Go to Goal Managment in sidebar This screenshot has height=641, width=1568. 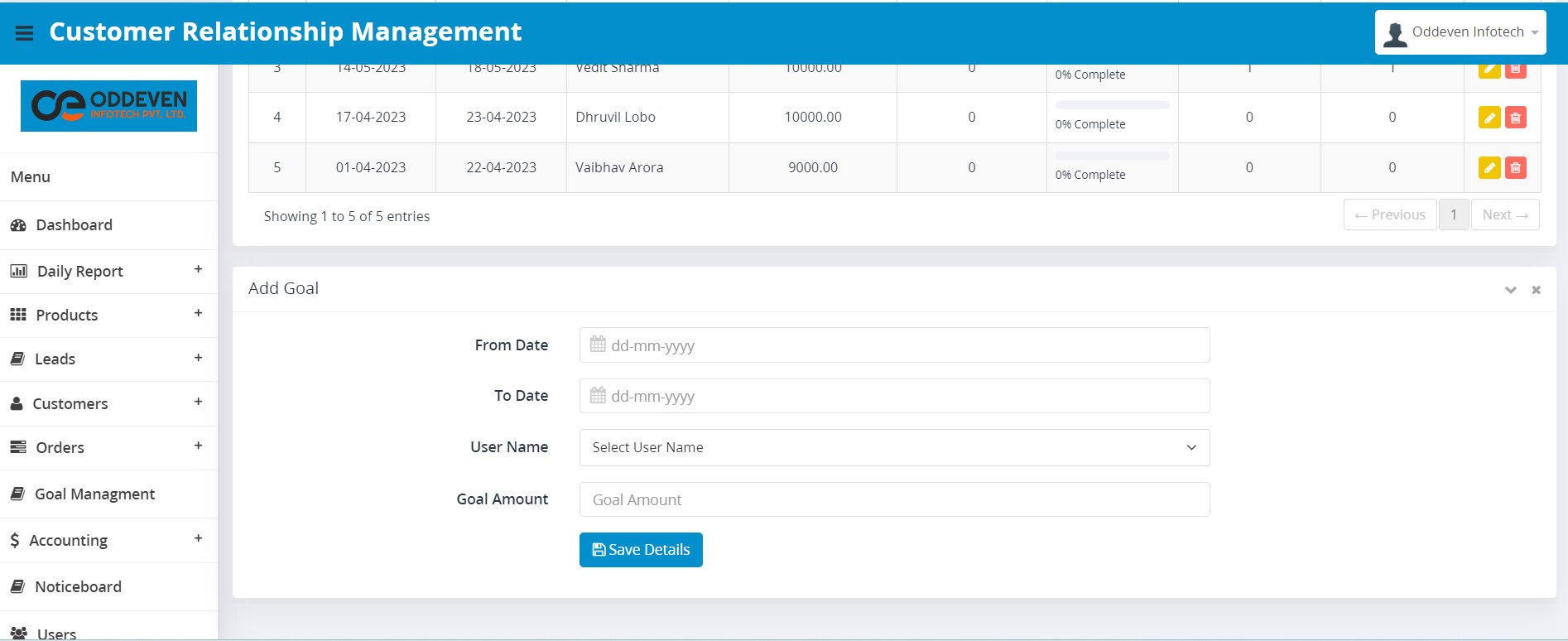point(94,494)
